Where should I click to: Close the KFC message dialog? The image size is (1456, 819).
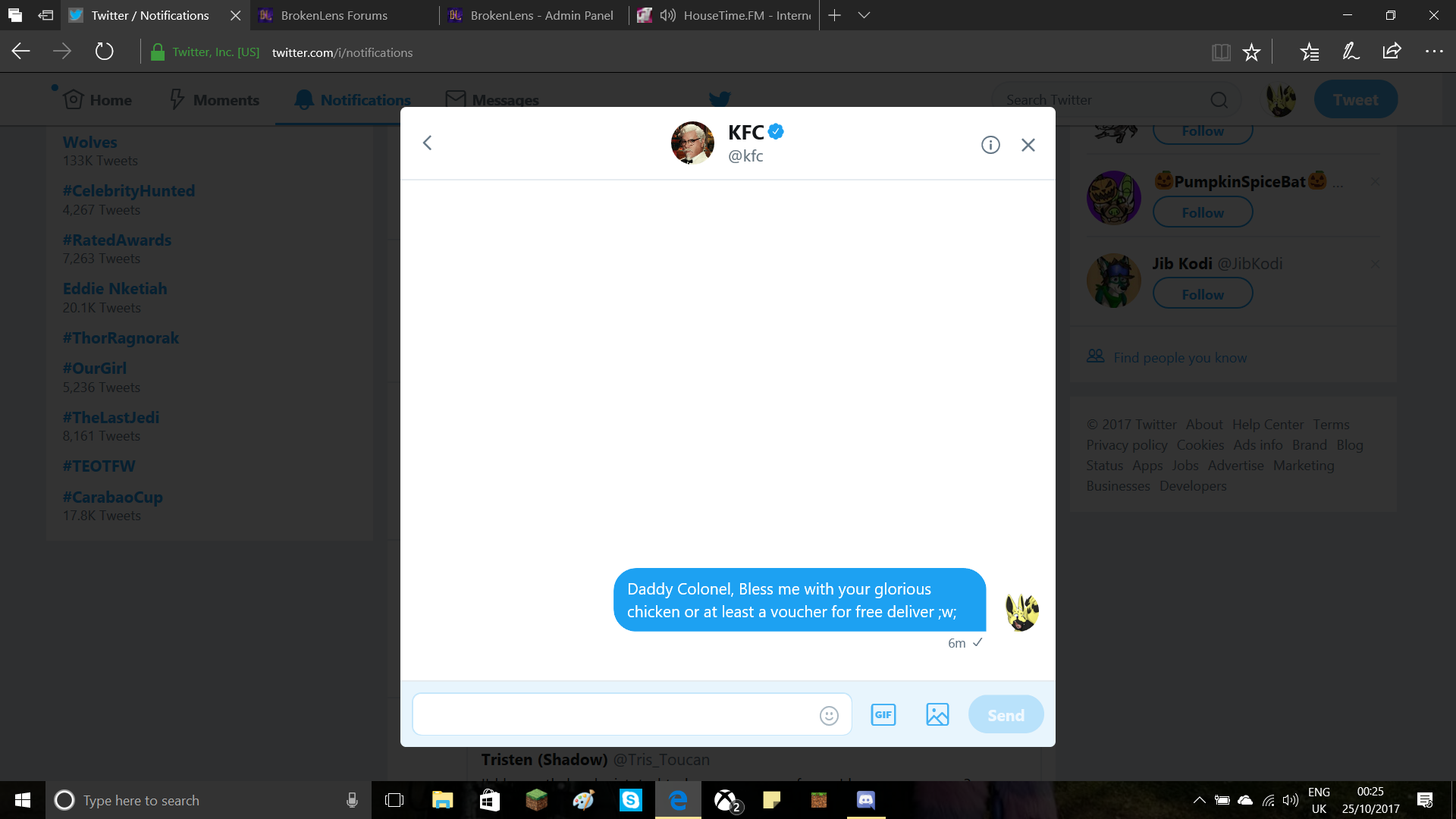[1028, 145]
